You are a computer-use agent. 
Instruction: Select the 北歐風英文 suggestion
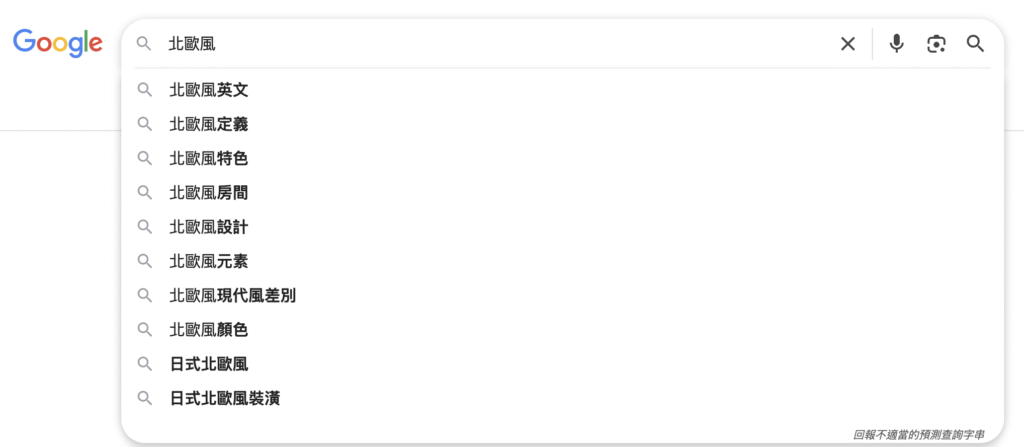(x=209, y=90)
